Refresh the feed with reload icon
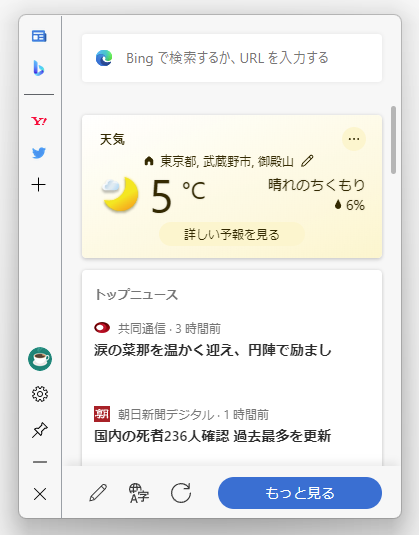This screenshot has width=419, height=535. [181, 493]
